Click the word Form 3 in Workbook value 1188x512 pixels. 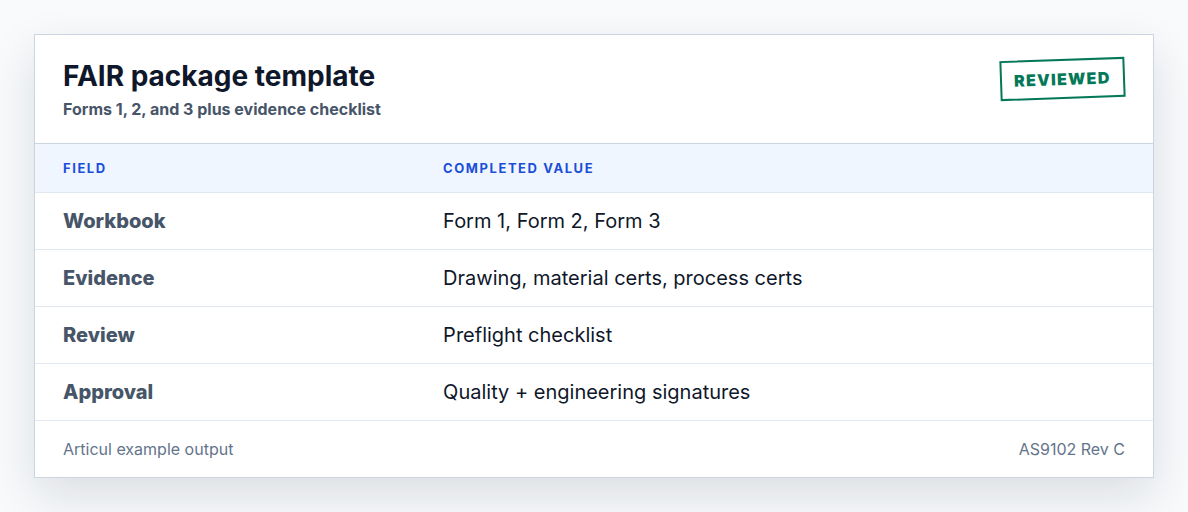627,221
